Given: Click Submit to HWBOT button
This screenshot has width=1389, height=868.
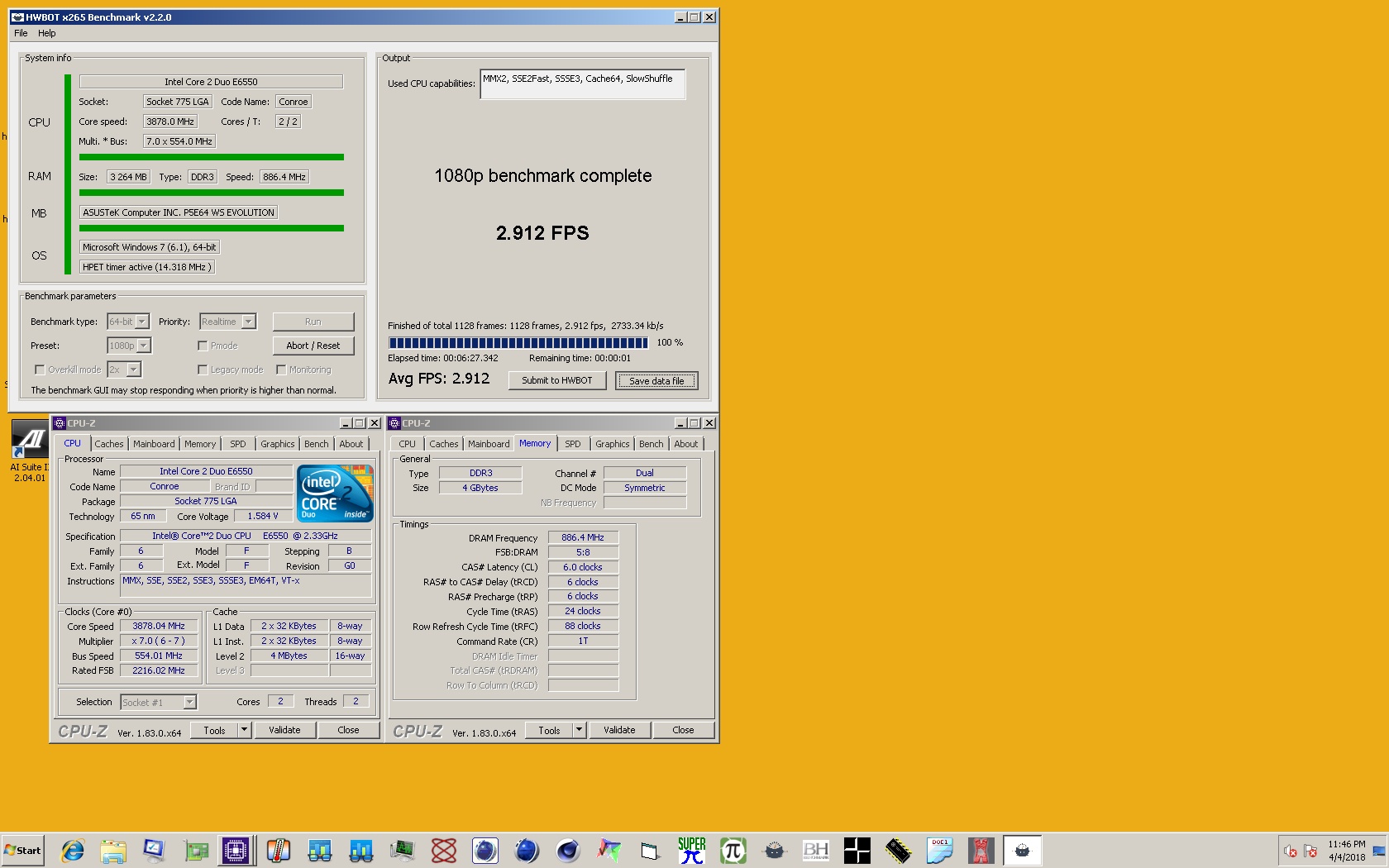Looking at the screenshot, I should click(x=557, y=380).
